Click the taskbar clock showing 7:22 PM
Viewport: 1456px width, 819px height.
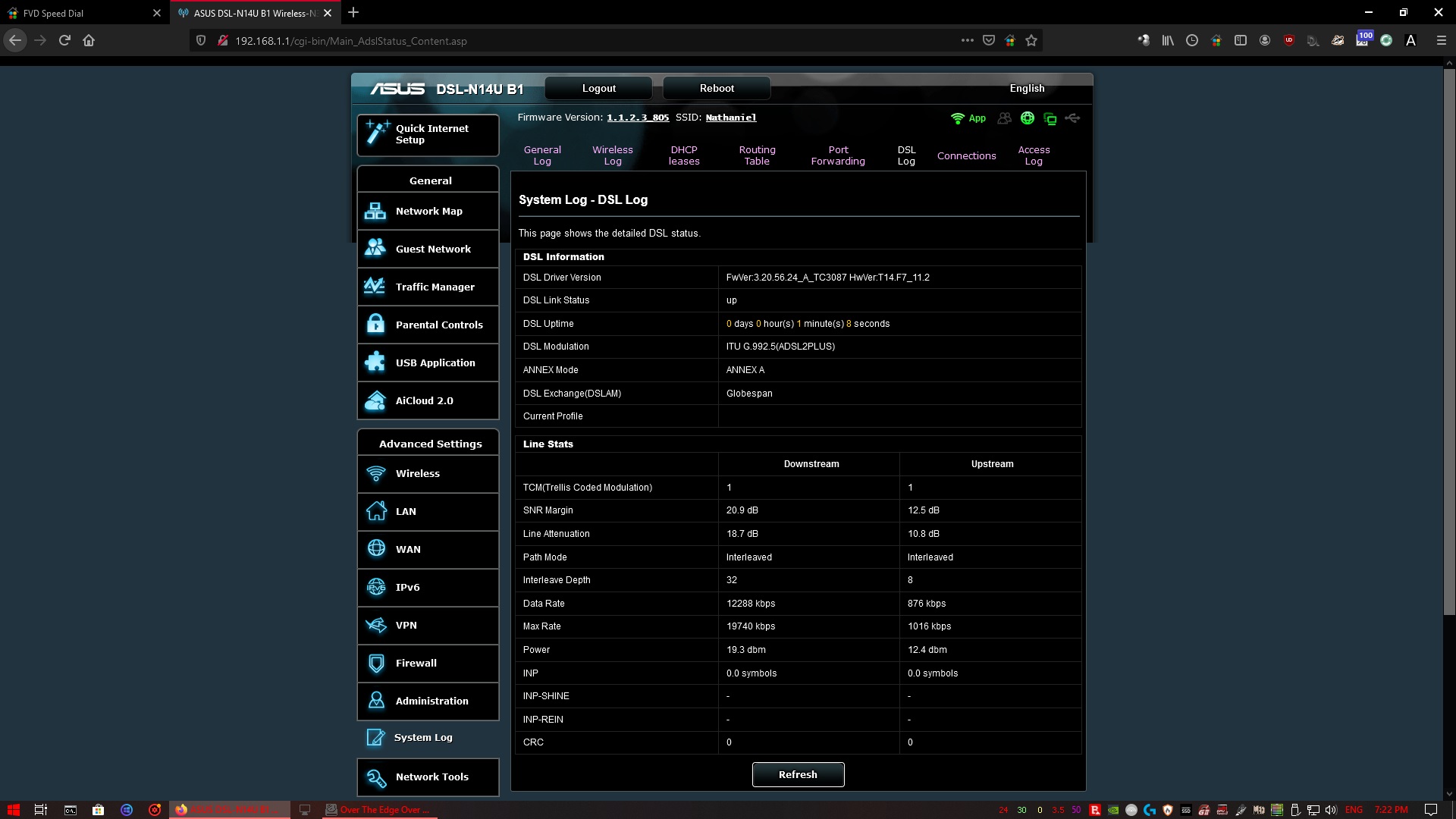tap(1391, 810)
